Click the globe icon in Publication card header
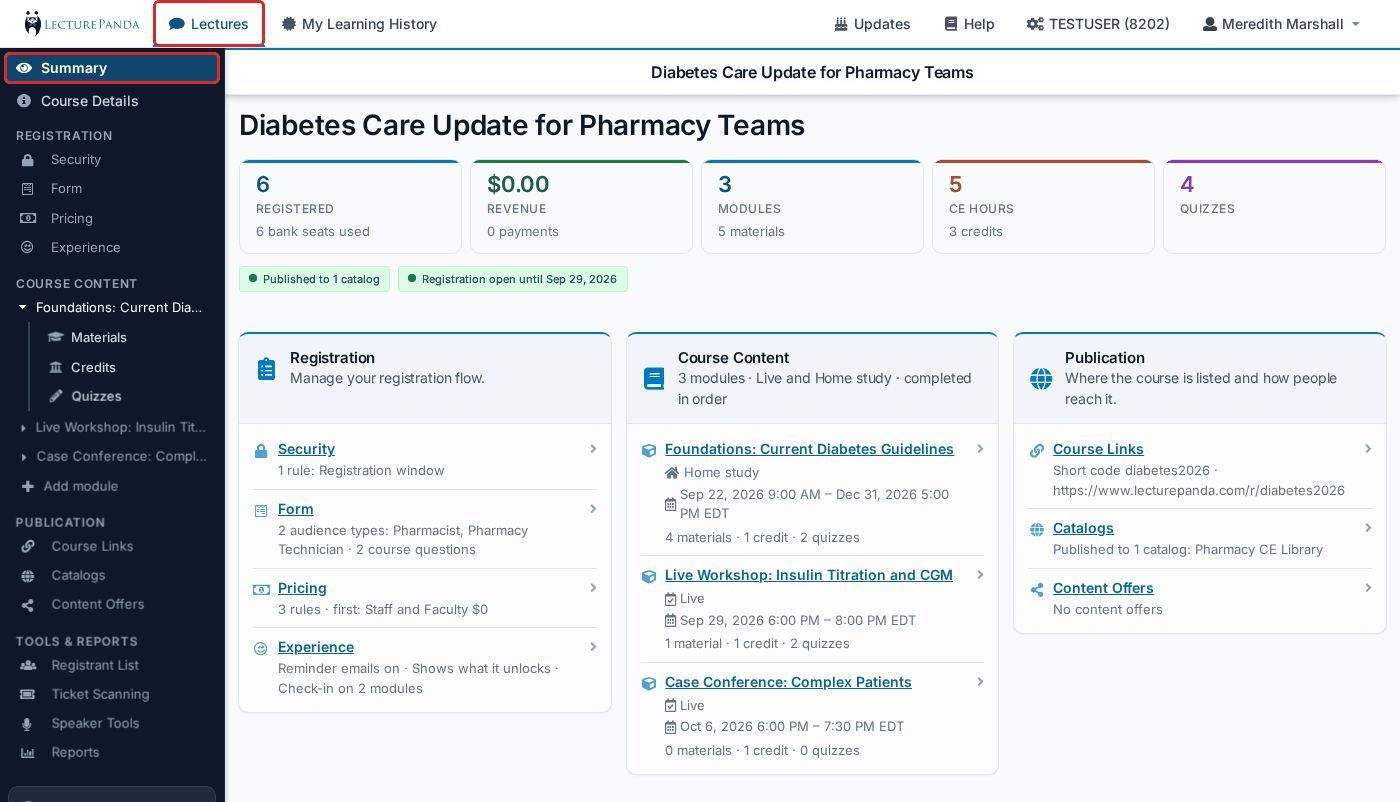 coord(1041,379)
